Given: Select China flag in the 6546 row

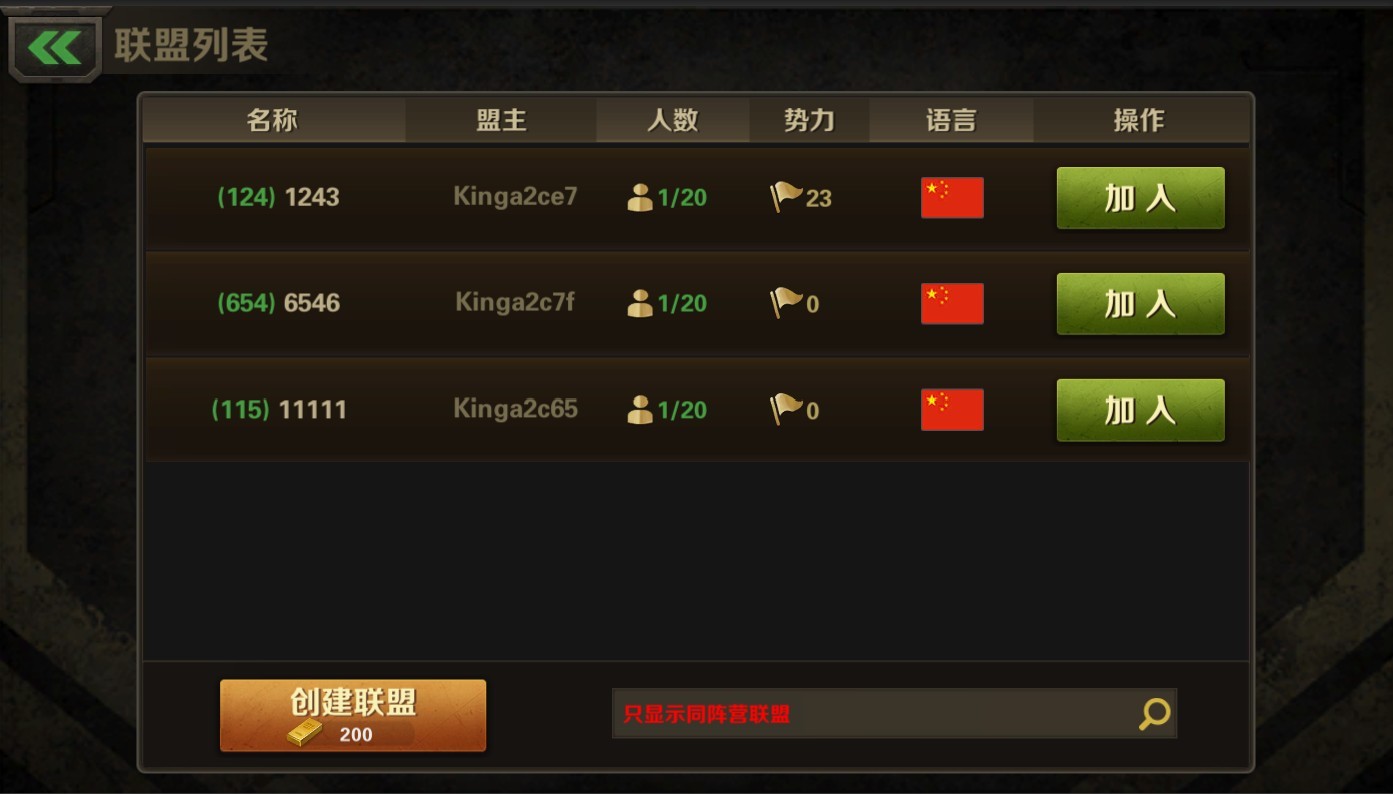Looking at the screenshot, I should click(952, 303).
